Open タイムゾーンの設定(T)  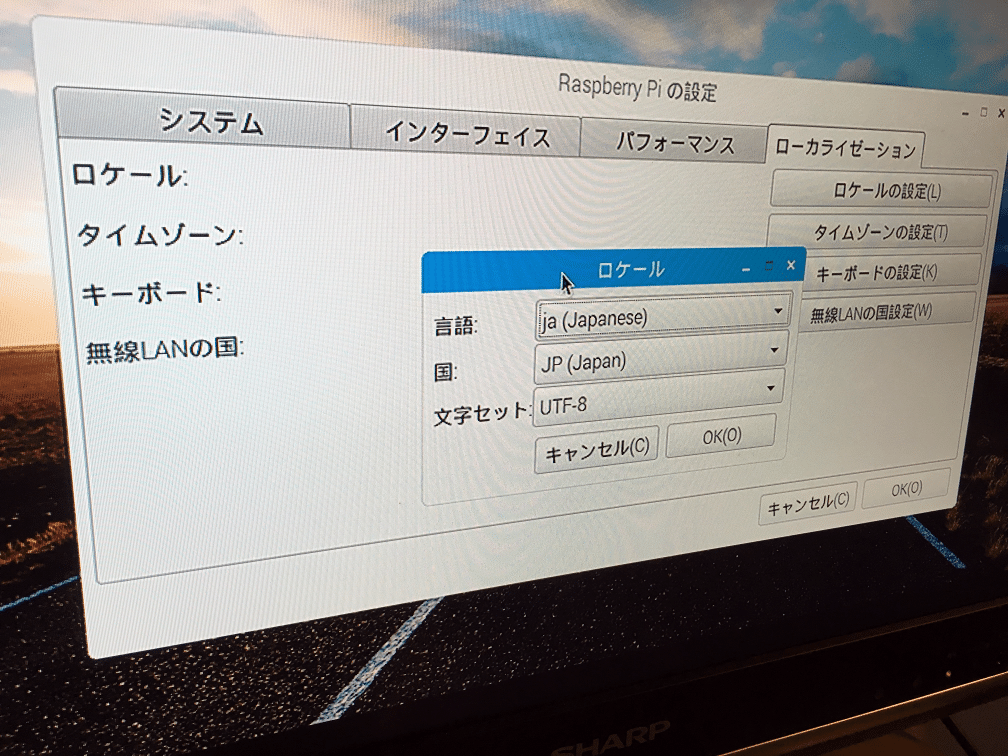click(x=879, y=231)
